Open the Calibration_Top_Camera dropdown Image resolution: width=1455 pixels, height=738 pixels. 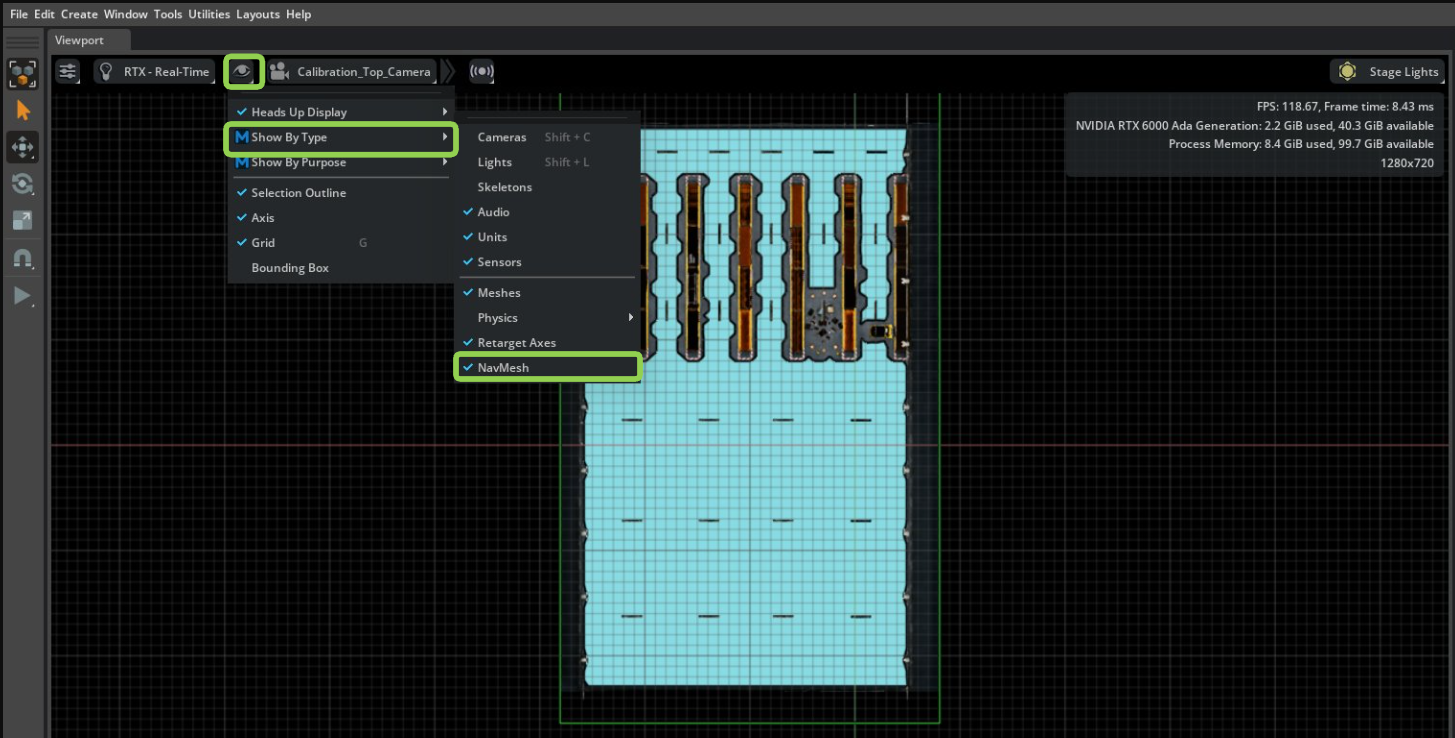[x=352, y=72]
